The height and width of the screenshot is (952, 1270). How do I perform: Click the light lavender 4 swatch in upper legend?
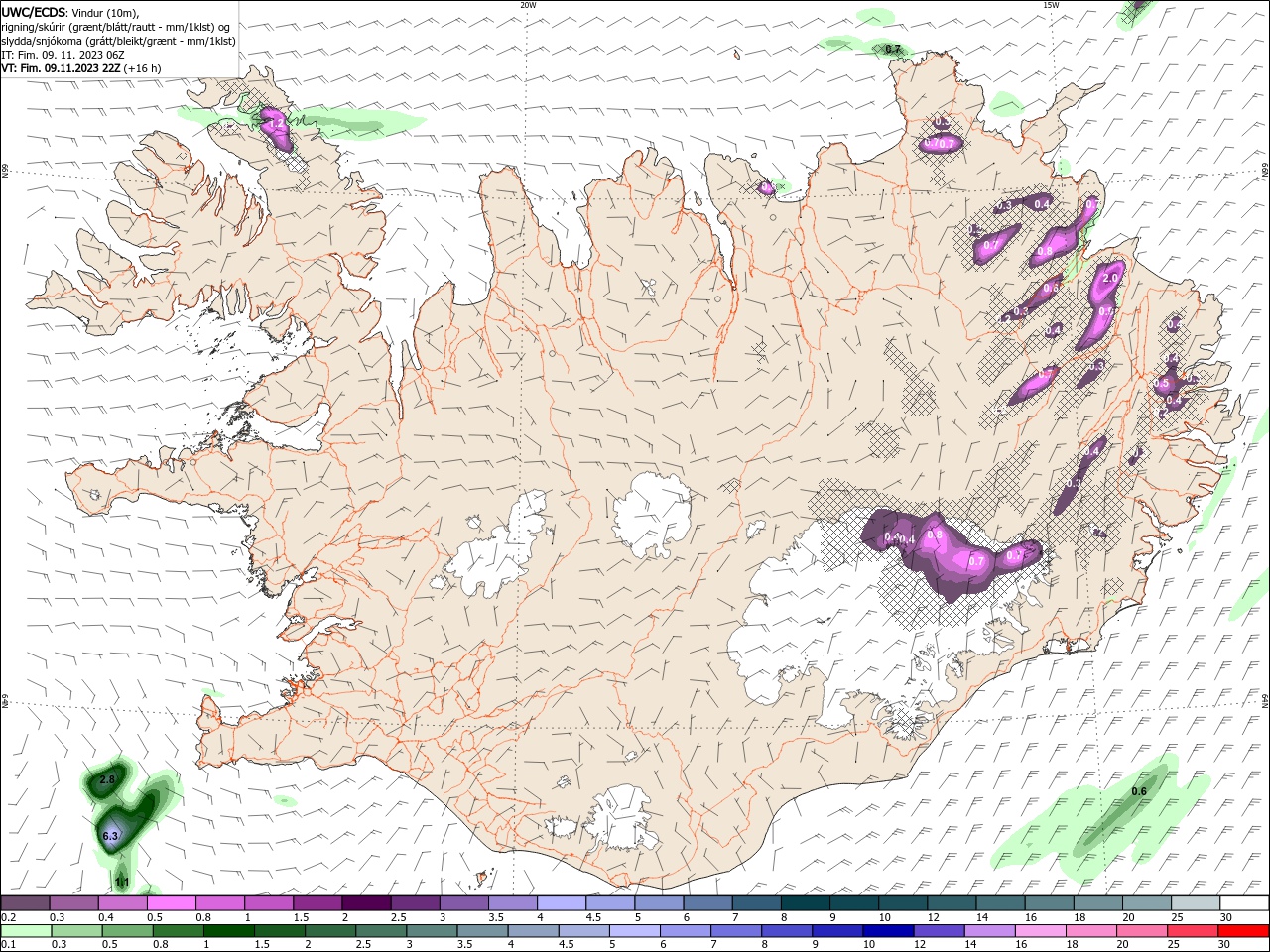[x=562, y=903]
